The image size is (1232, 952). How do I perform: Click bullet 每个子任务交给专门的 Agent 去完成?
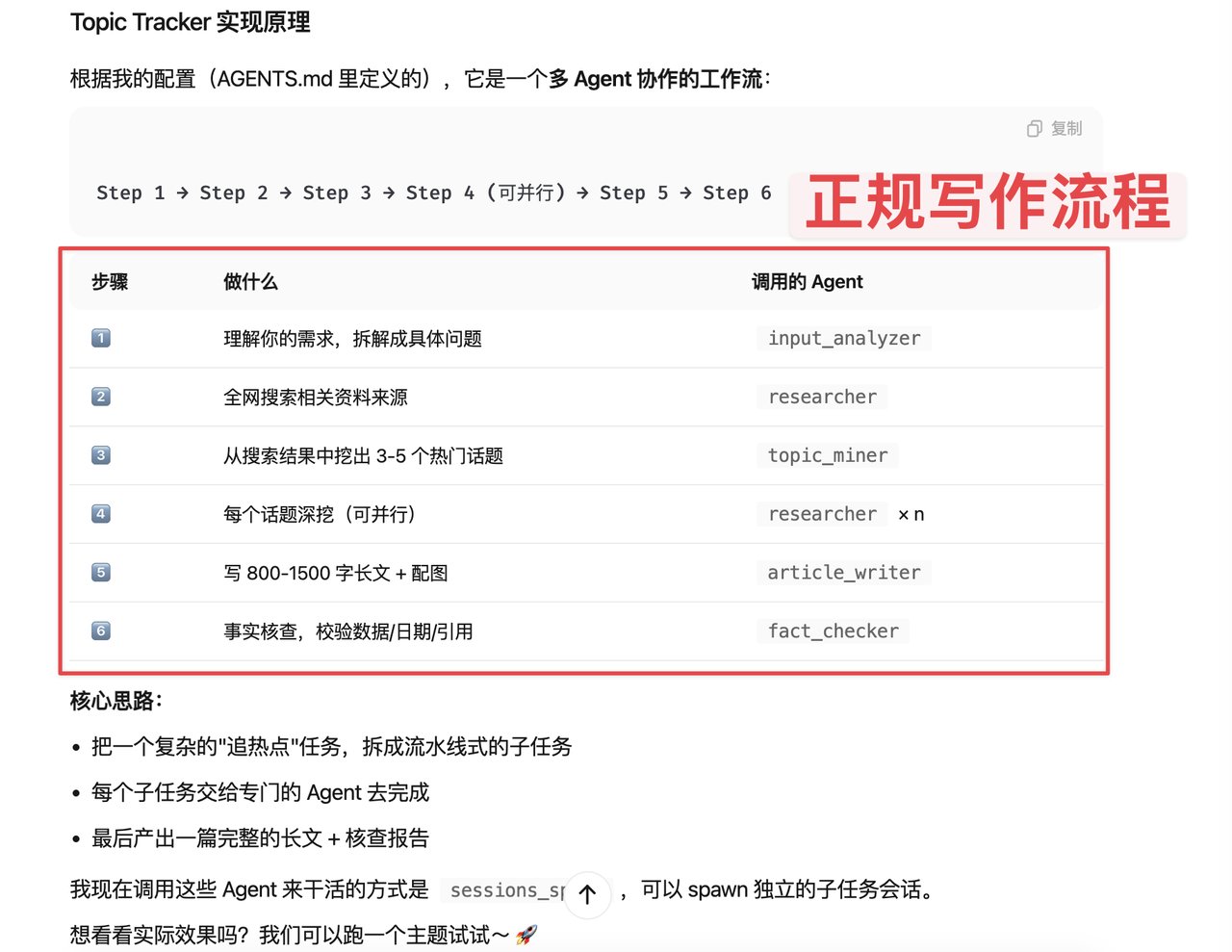[261, 793]
